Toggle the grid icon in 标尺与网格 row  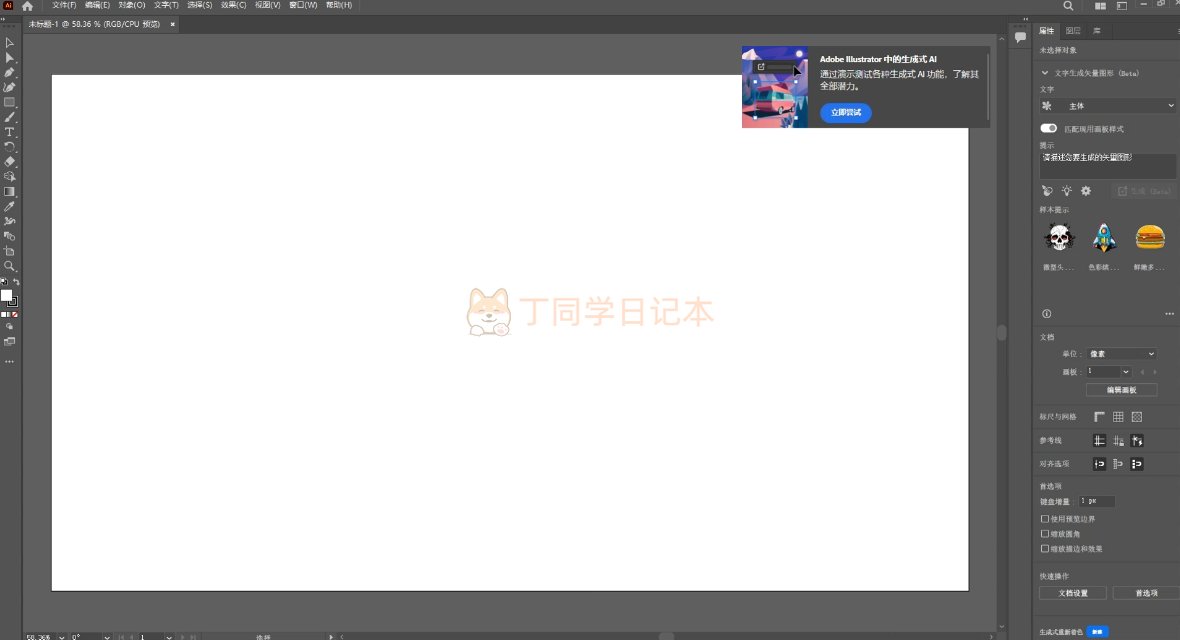point(1118,417)
